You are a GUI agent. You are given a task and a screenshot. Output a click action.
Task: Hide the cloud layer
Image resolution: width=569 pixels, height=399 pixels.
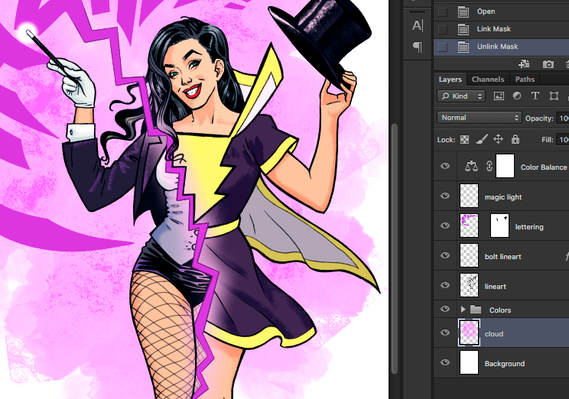pyautogui.click(x=445, y=333)
